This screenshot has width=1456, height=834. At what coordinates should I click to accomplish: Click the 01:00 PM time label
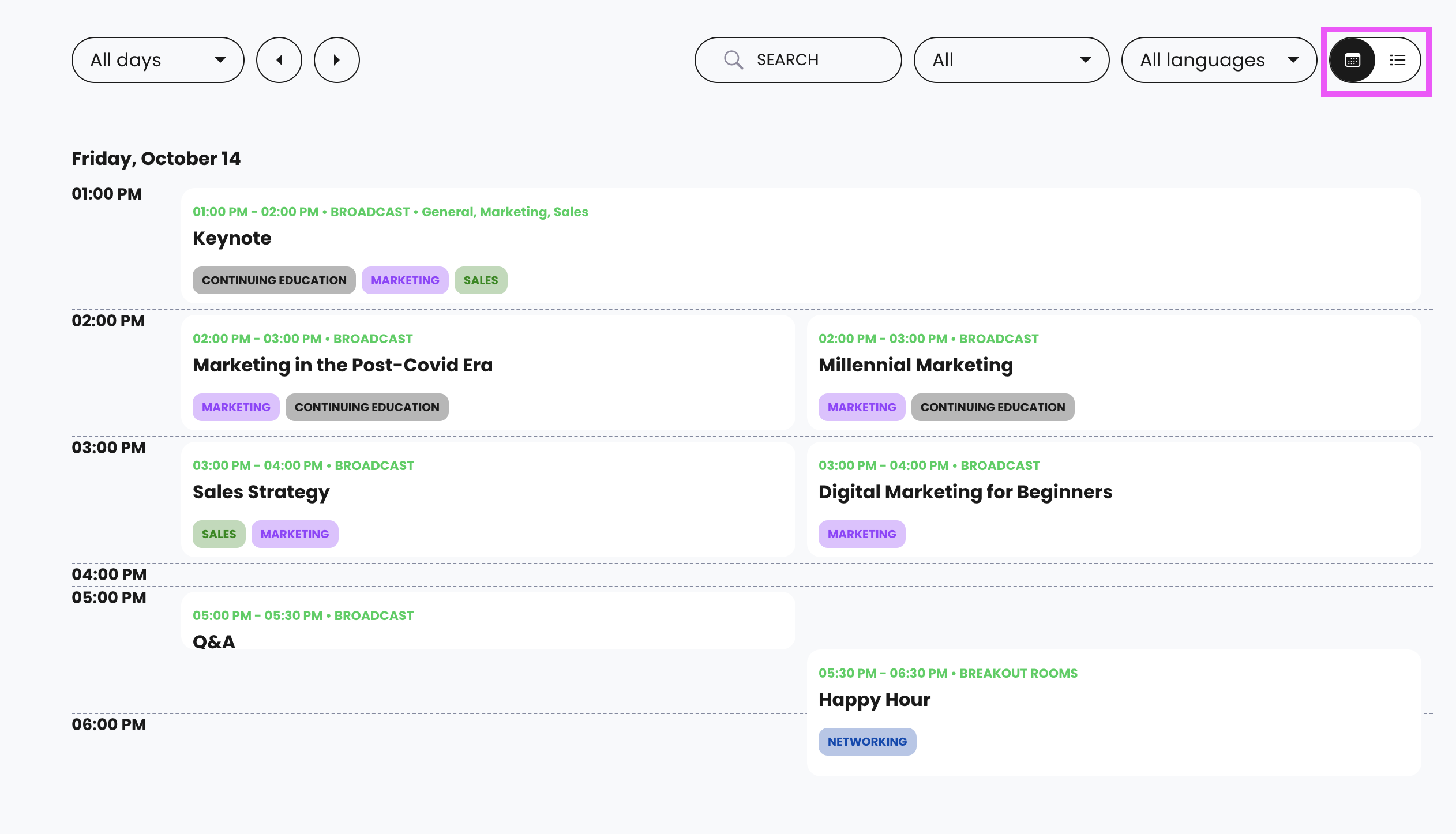(x=107, y=194)
